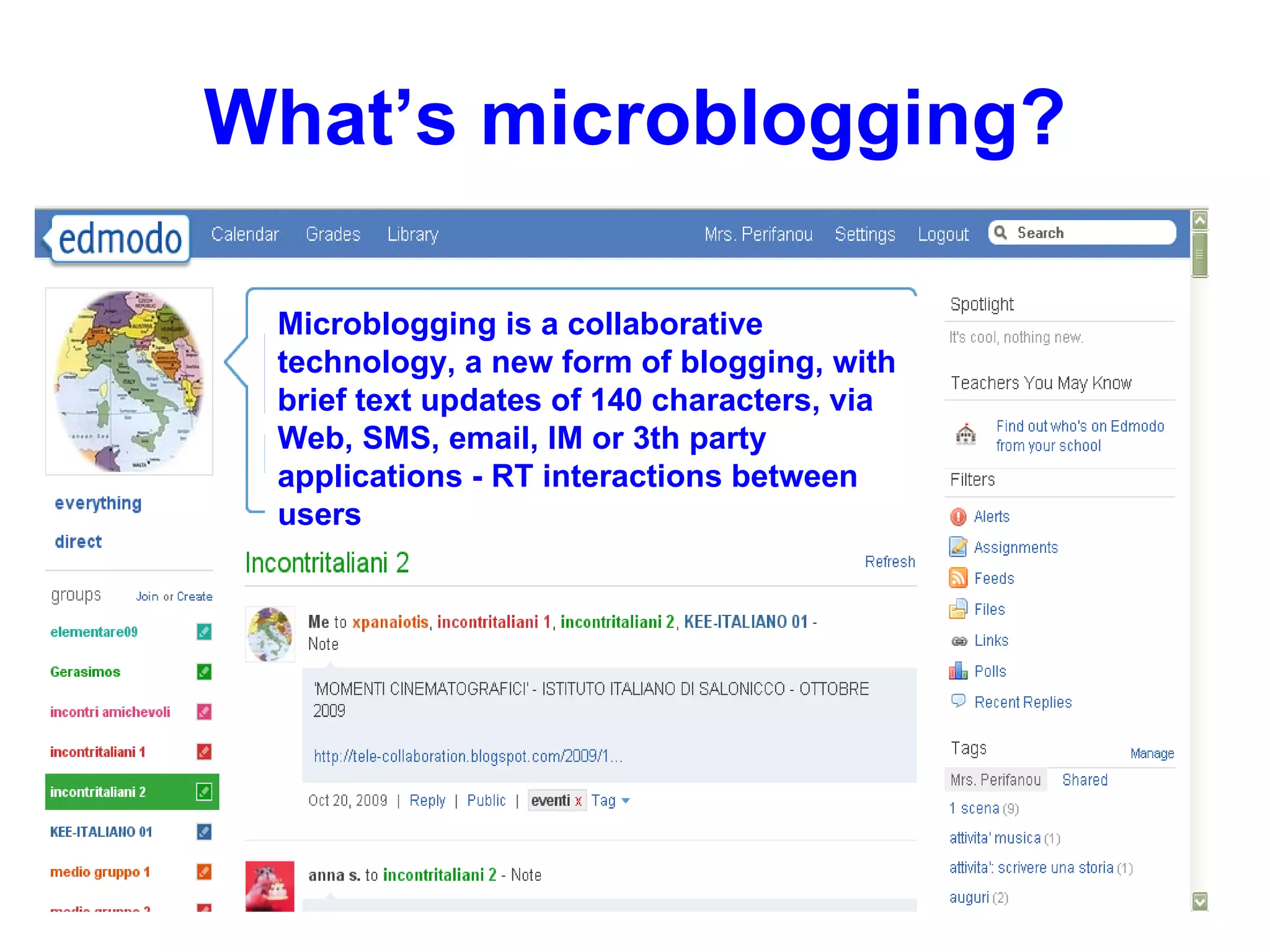Select the medio gruppo 1 group

tap(100, 872)
